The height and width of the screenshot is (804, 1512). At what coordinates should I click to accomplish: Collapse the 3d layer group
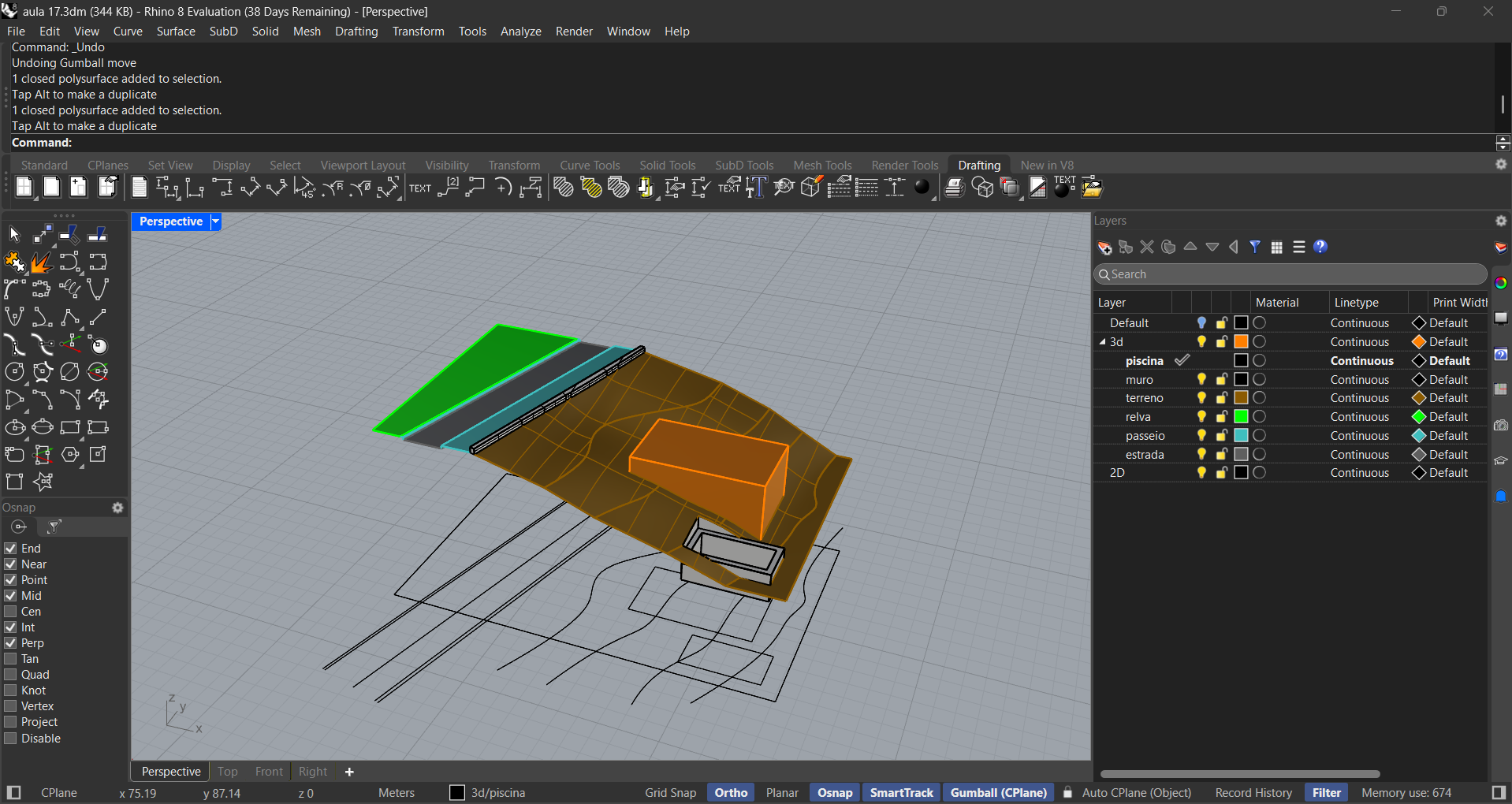(1101, 341)
